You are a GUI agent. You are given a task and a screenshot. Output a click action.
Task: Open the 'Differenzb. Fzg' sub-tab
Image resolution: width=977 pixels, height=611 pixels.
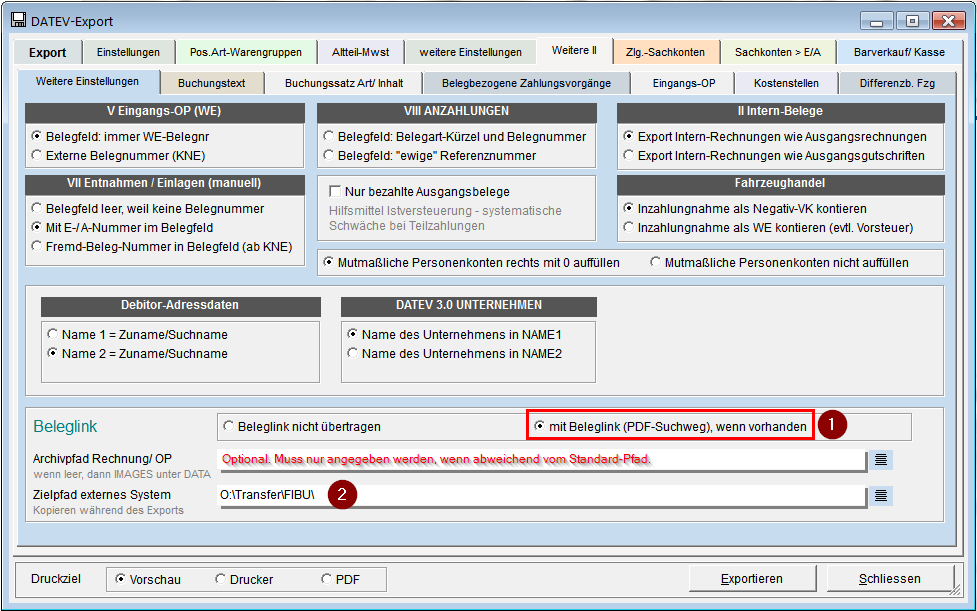pyautogui.click(x=897, y=83)
